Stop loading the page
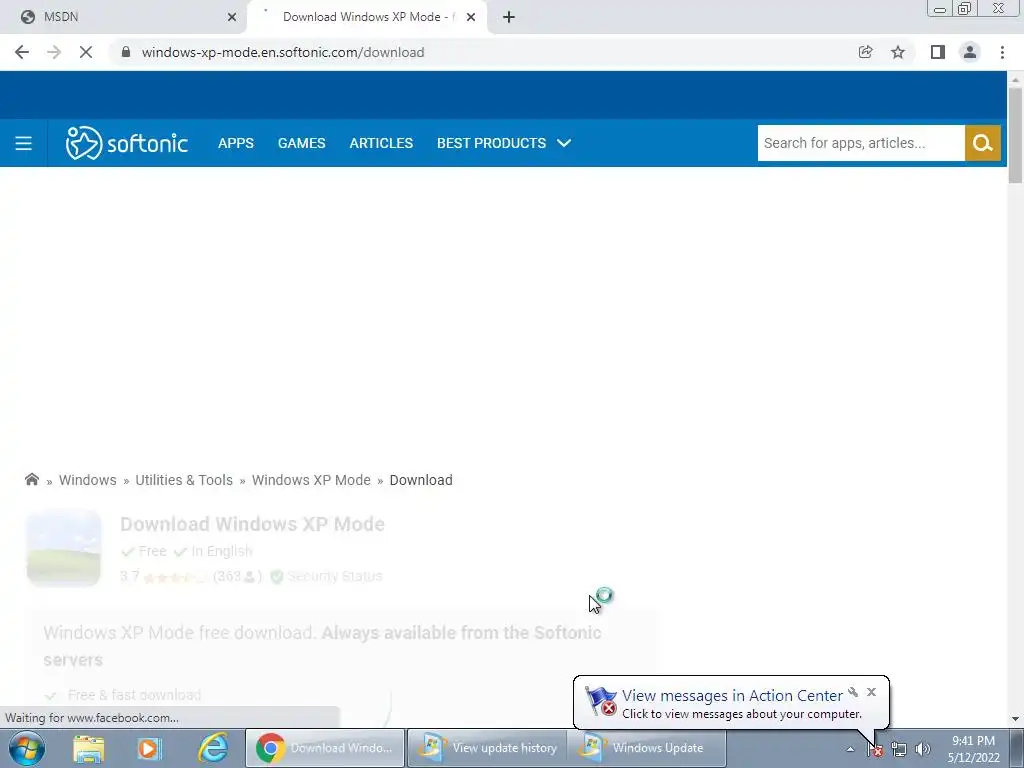This screenshot has width=1024, height=768. point(86,52)
